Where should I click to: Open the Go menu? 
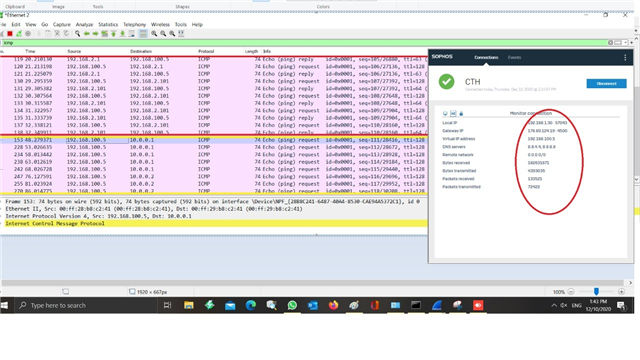tap(44, 24)
